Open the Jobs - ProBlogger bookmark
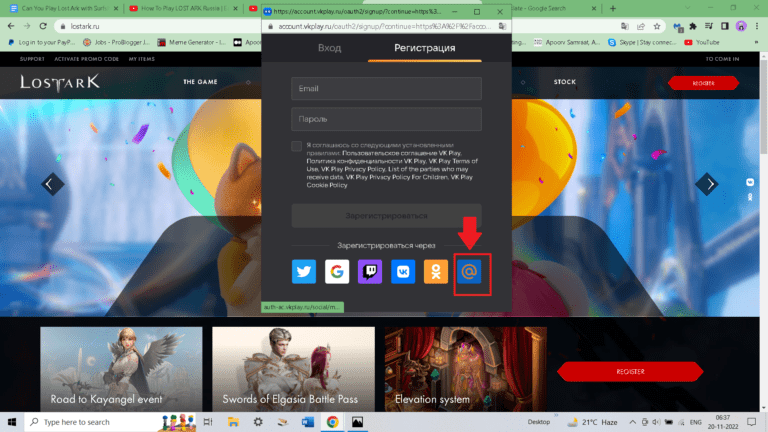Screen dimensions: 768x432 pyautogui.click(x=117, y=43)
